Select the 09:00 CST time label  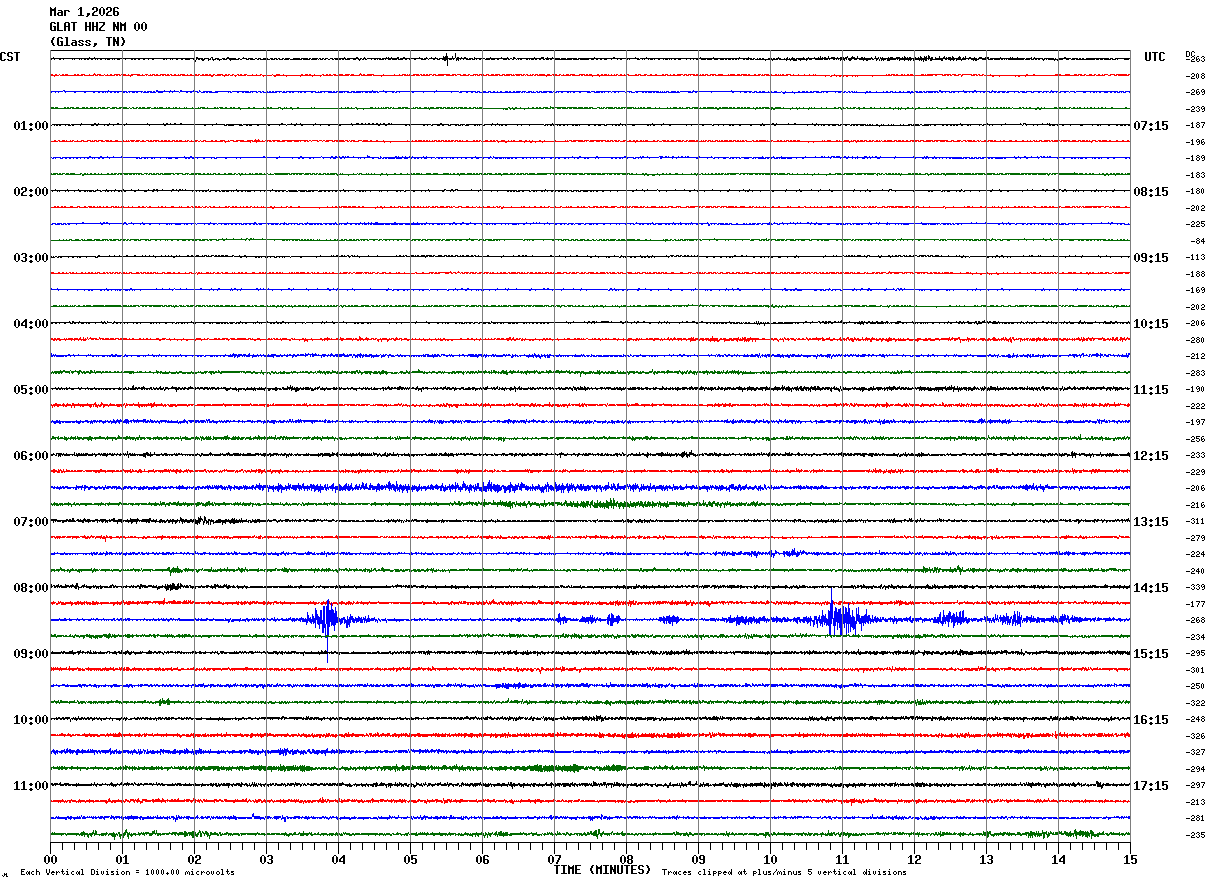pos(31,654)
